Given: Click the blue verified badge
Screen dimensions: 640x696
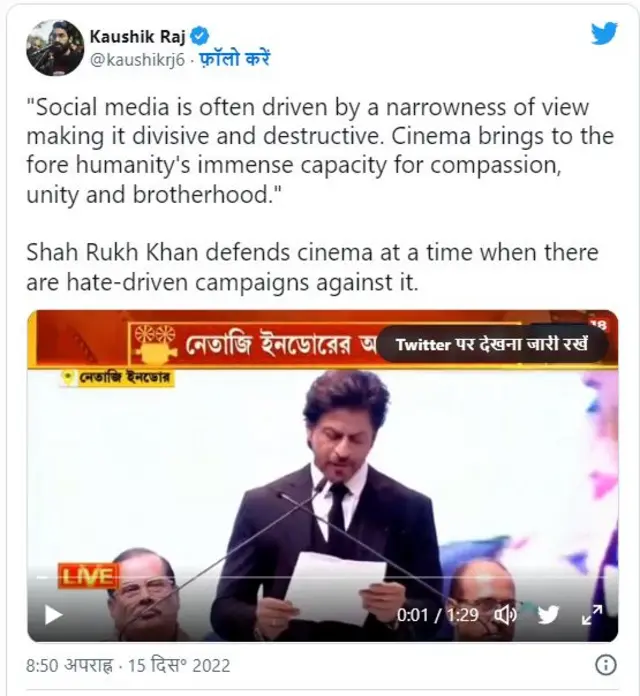Looking at the screenshot, I should pyautogui.click(x=200, y=36).
